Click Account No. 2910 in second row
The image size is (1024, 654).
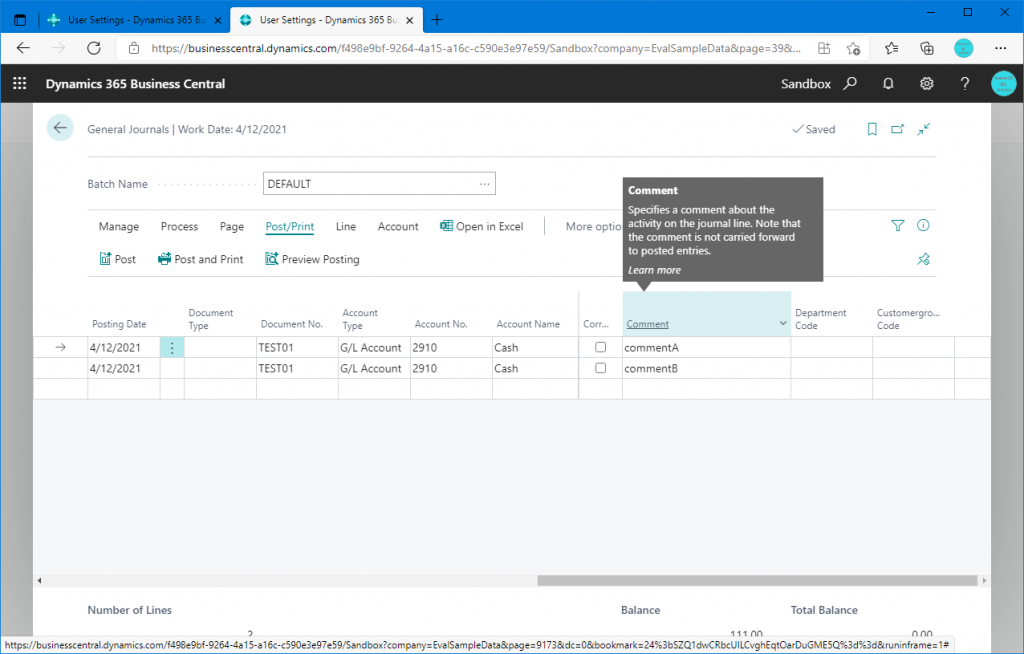pos(451,368)
